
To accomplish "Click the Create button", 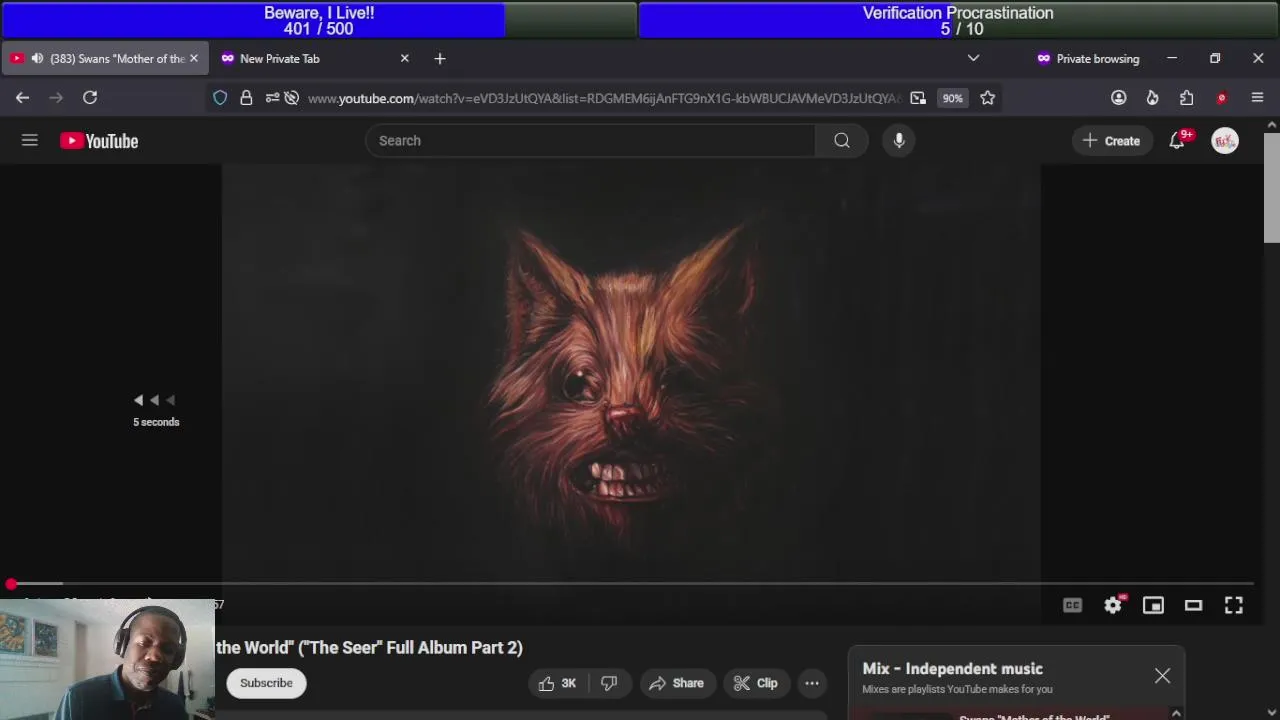I will 1111,141.
